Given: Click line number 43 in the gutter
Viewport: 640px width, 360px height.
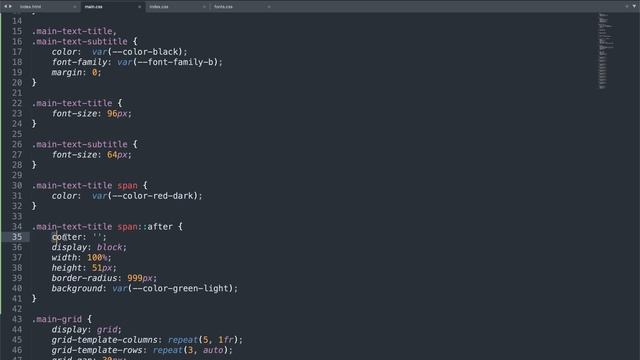Looking at the screenshot, I should [x=17, y=319].
